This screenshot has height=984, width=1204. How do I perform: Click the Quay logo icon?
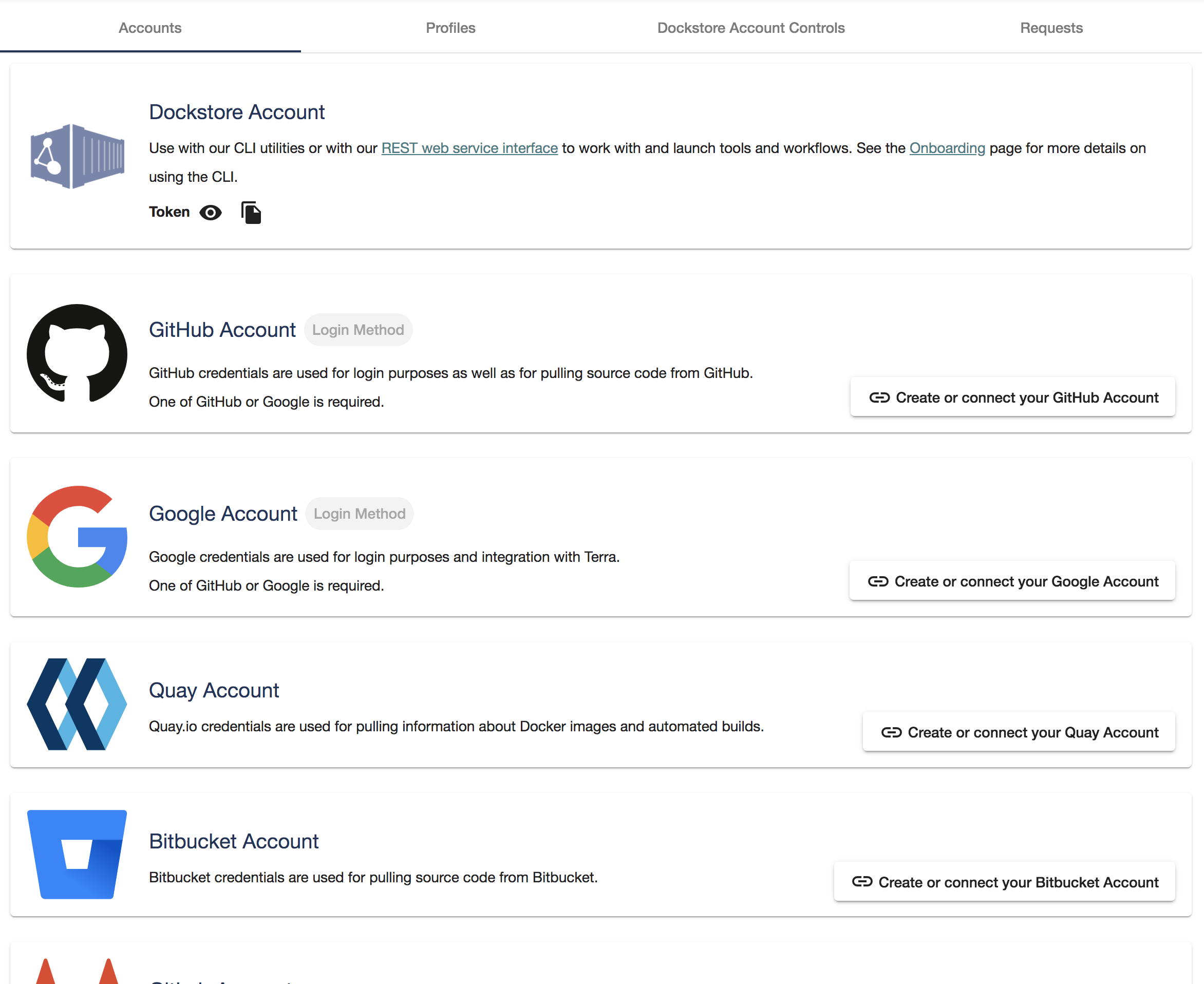77,704
